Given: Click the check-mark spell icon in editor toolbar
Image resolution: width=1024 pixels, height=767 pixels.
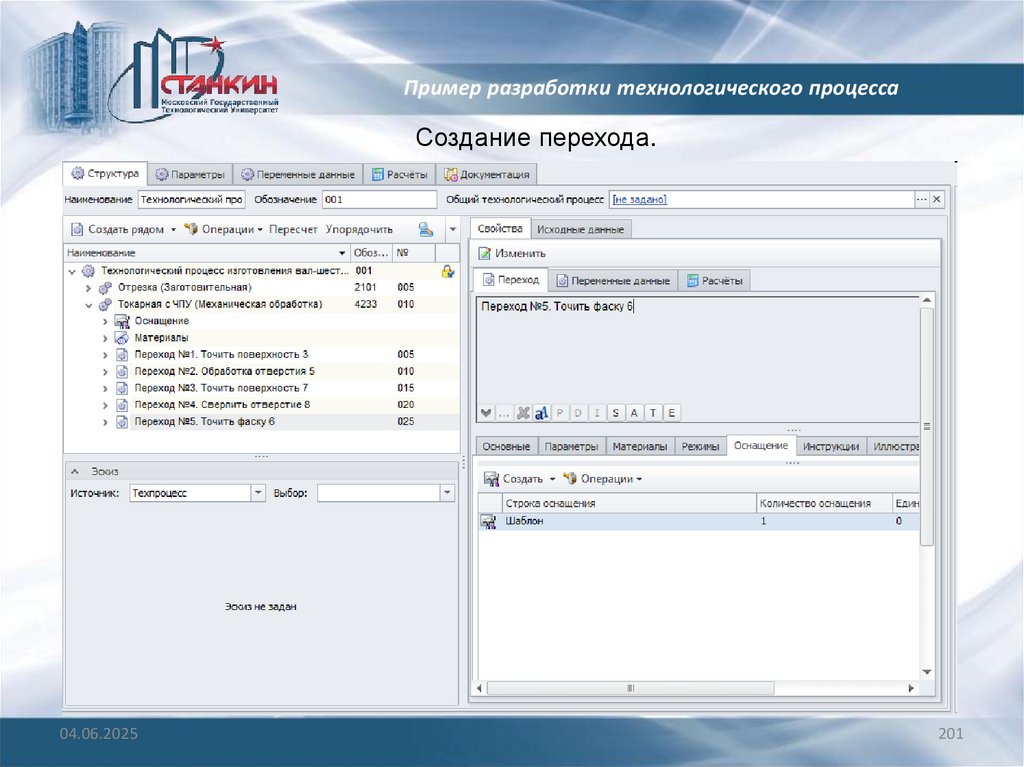Looking at the screenshot, I should coord(486,413).
